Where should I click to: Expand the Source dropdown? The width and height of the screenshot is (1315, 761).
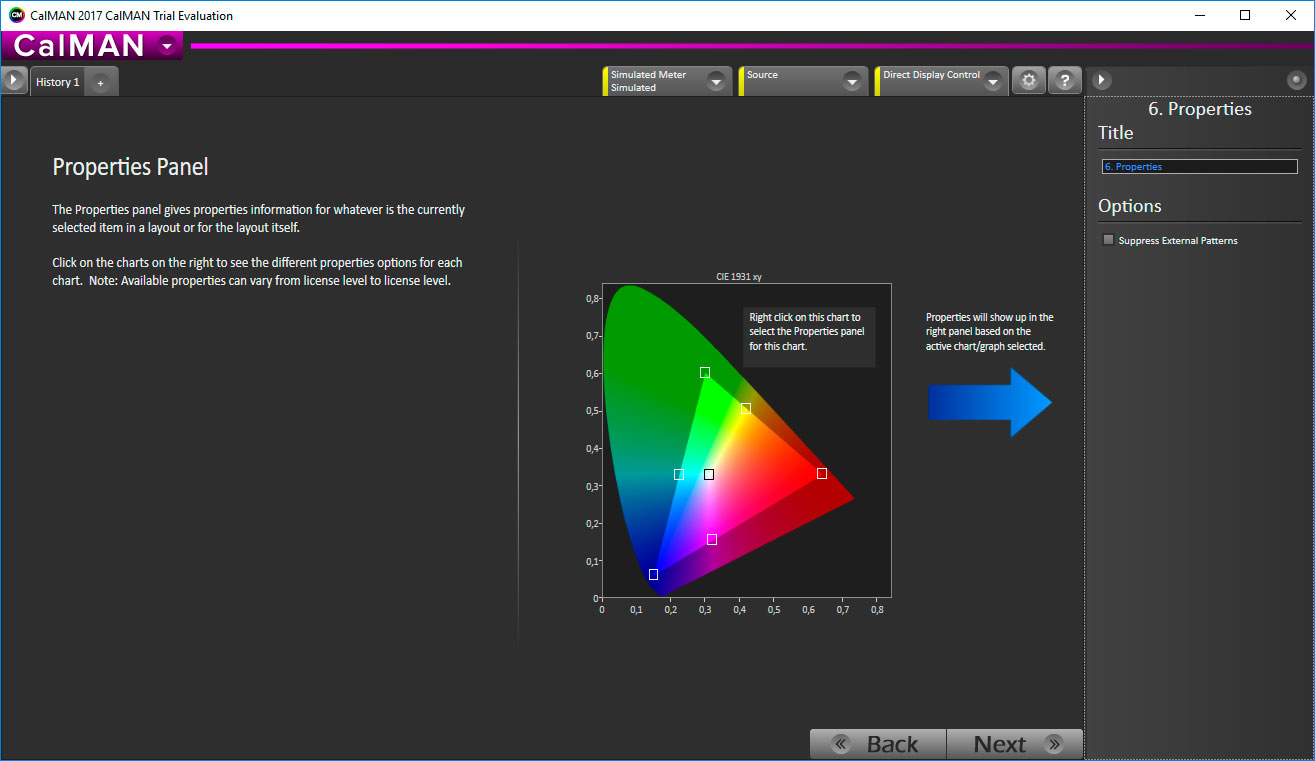pyautogui.click(x=852, y=82)
